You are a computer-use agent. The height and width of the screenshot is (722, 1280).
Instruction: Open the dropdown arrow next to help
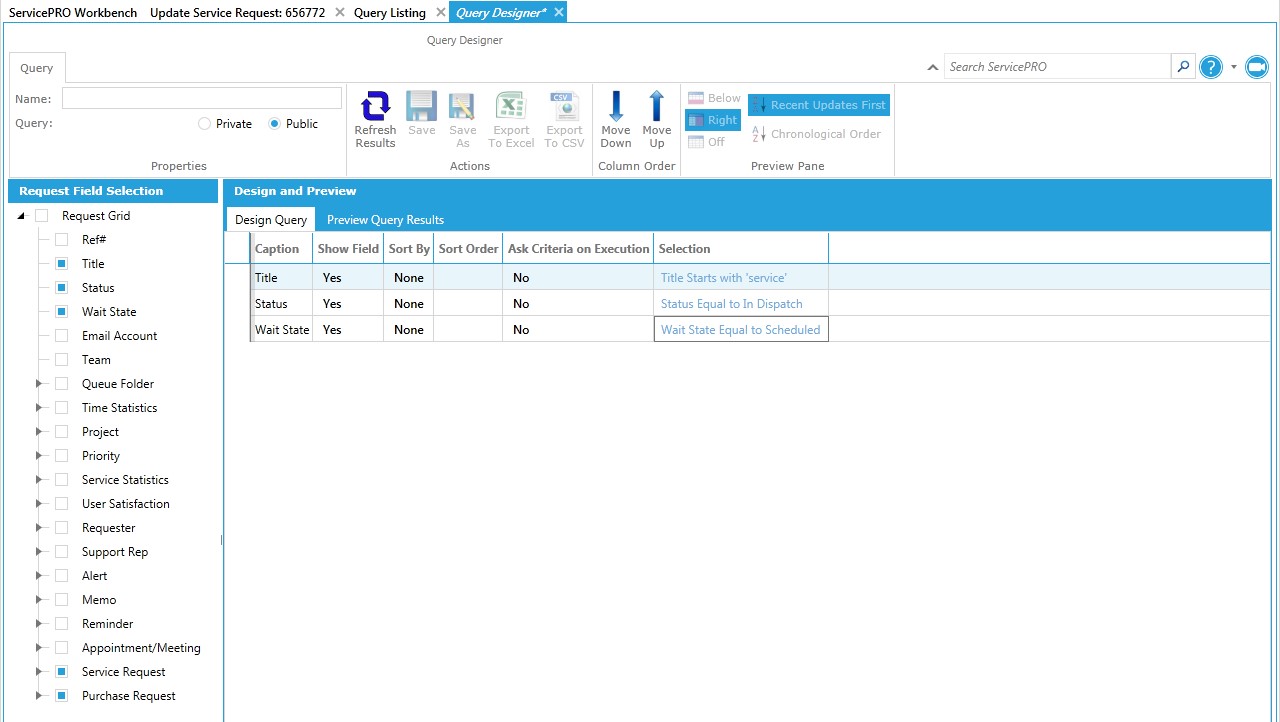coord(1234,67)
